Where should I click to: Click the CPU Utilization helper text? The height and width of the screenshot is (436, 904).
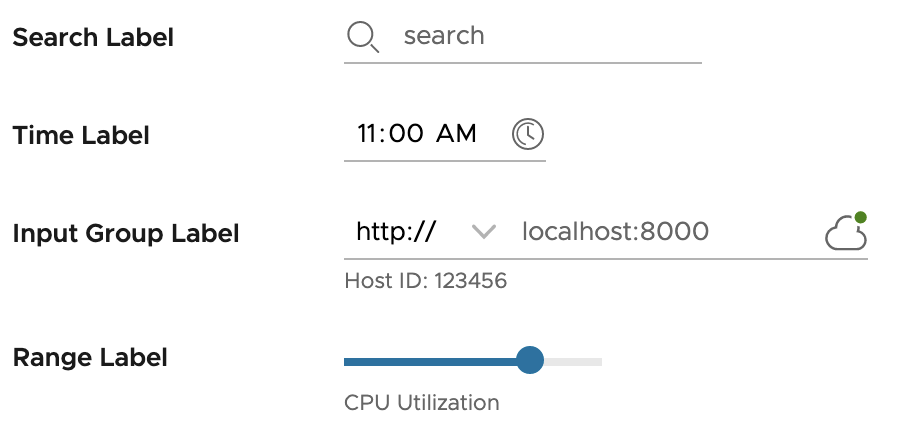point(421,403)
